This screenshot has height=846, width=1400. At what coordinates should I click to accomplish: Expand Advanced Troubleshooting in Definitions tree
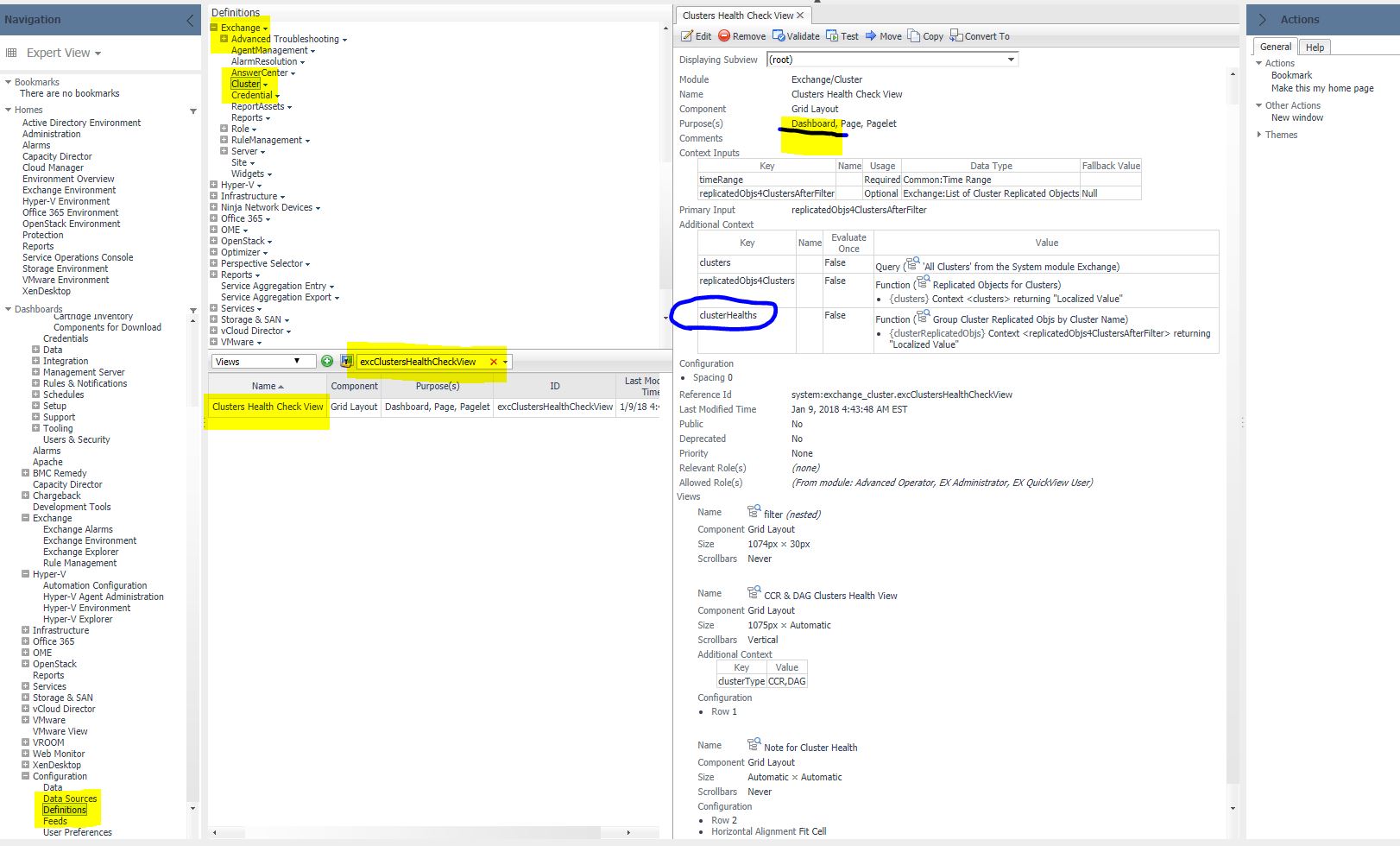[x=224, y=39]
